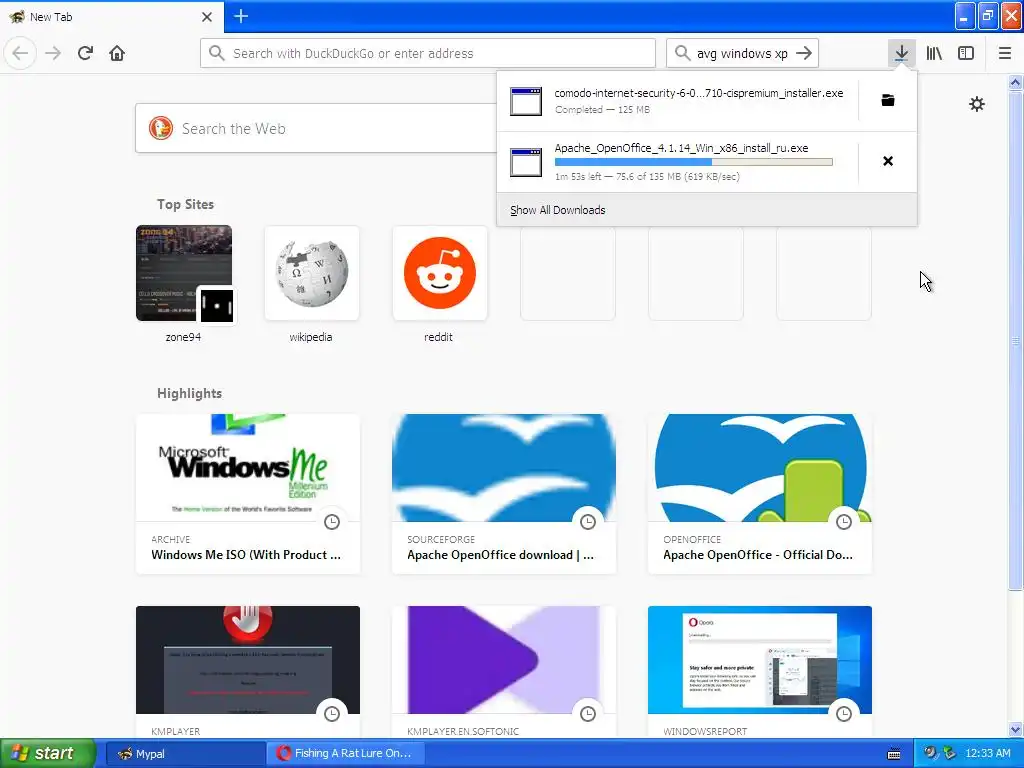
Task: Show sidebars with the sidebar icon
Action: (966, 53)
